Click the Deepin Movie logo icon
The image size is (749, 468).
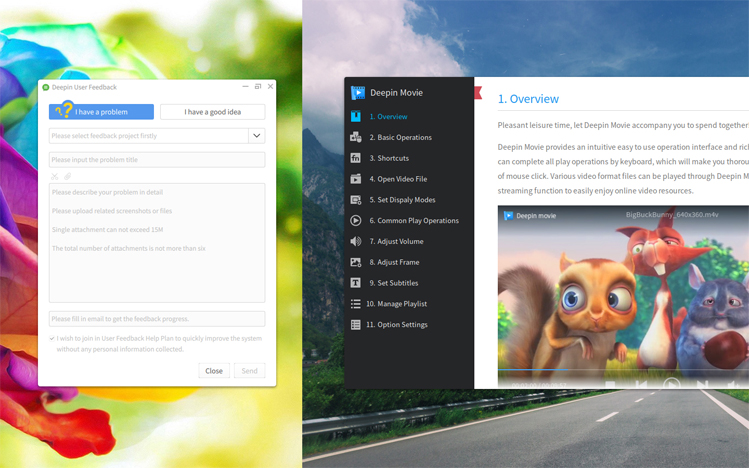point(358,93)
